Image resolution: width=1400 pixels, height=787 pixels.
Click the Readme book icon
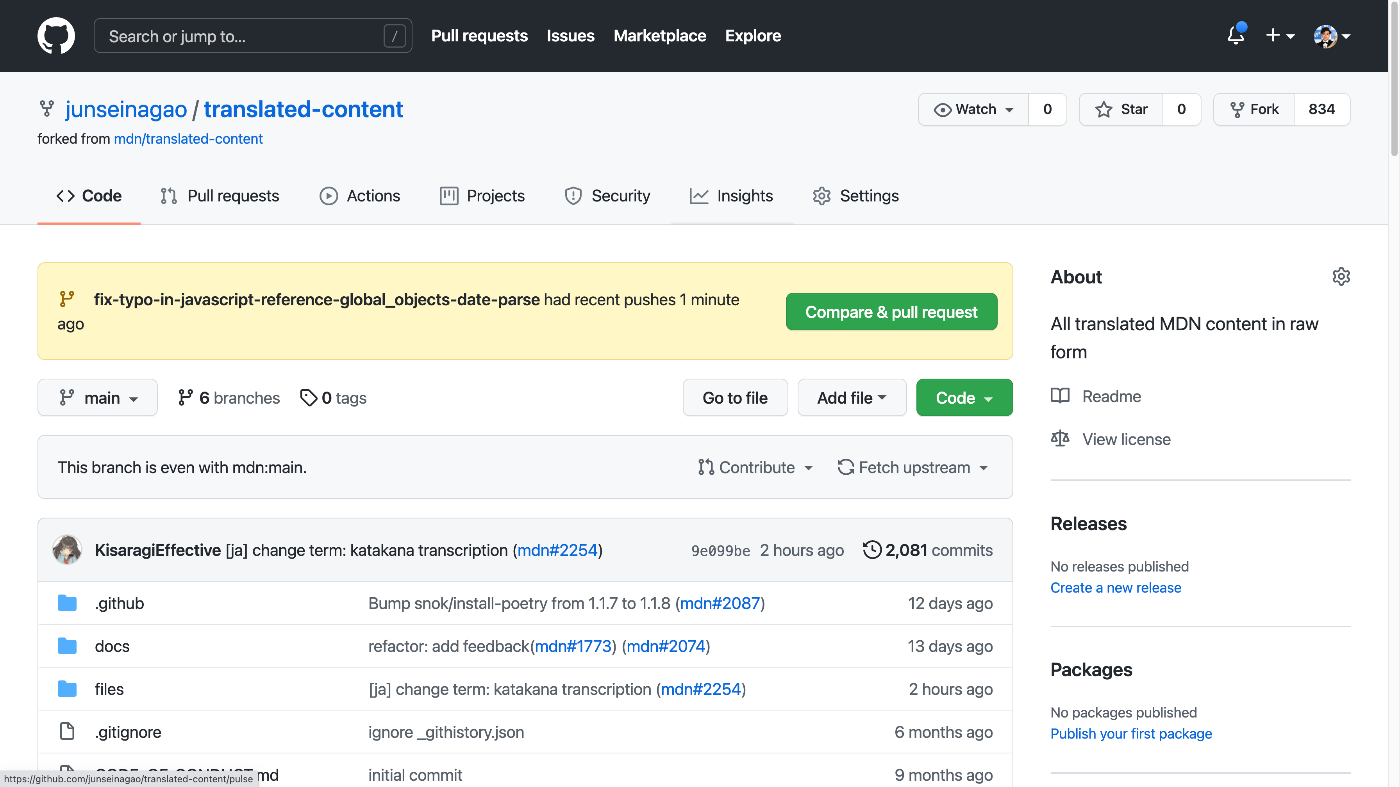1060,396
